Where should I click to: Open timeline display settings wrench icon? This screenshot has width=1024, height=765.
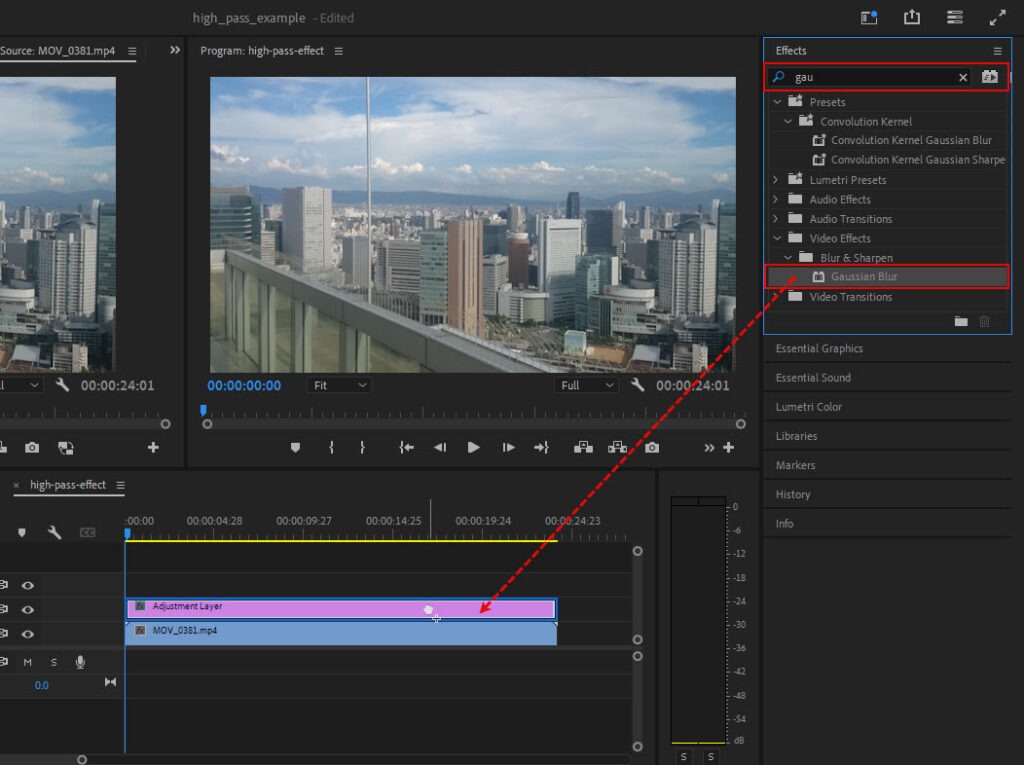pos(55,533)
